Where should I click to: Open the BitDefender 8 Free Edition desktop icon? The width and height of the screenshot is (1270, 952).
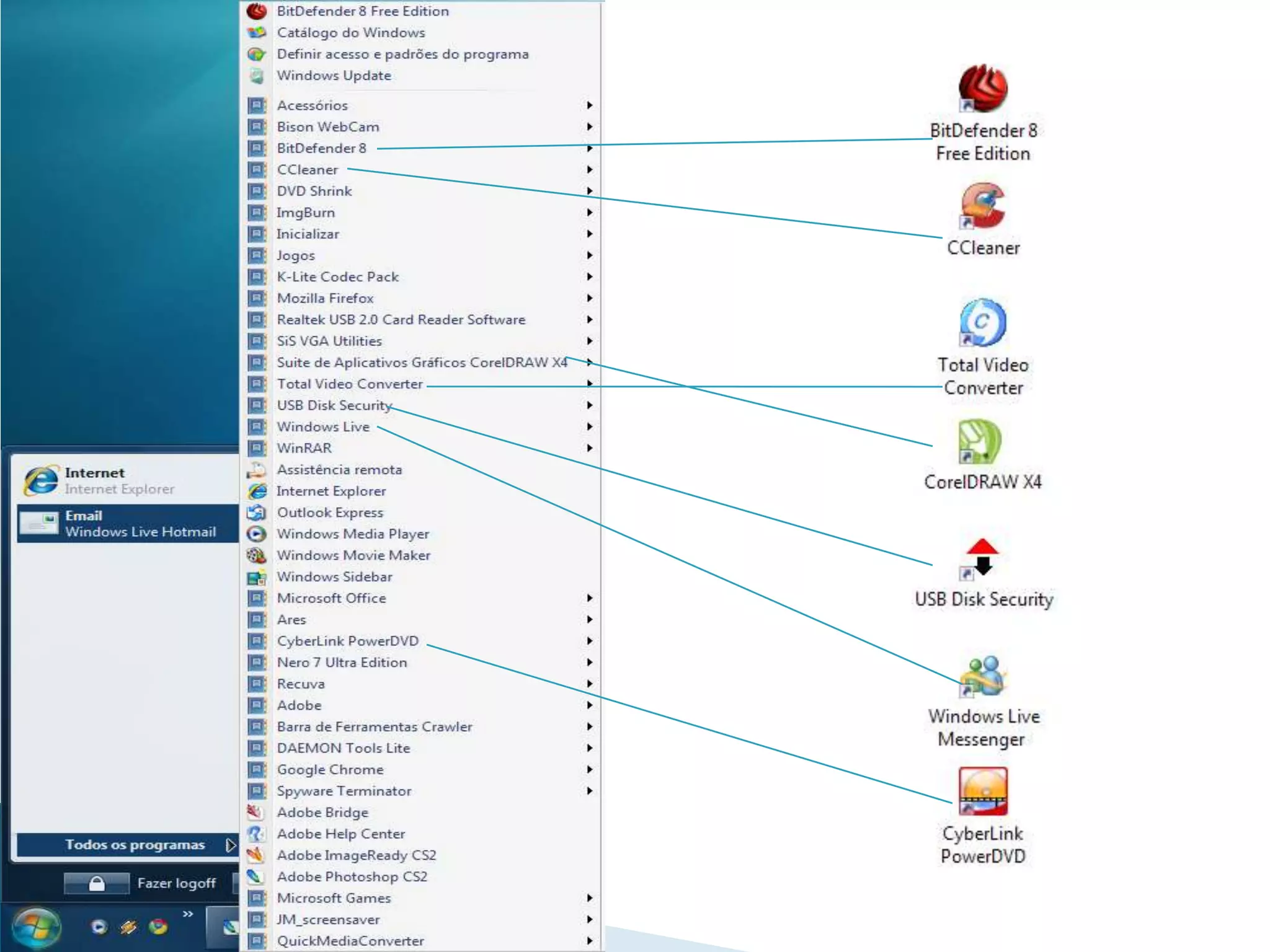[x=983, y=89]
